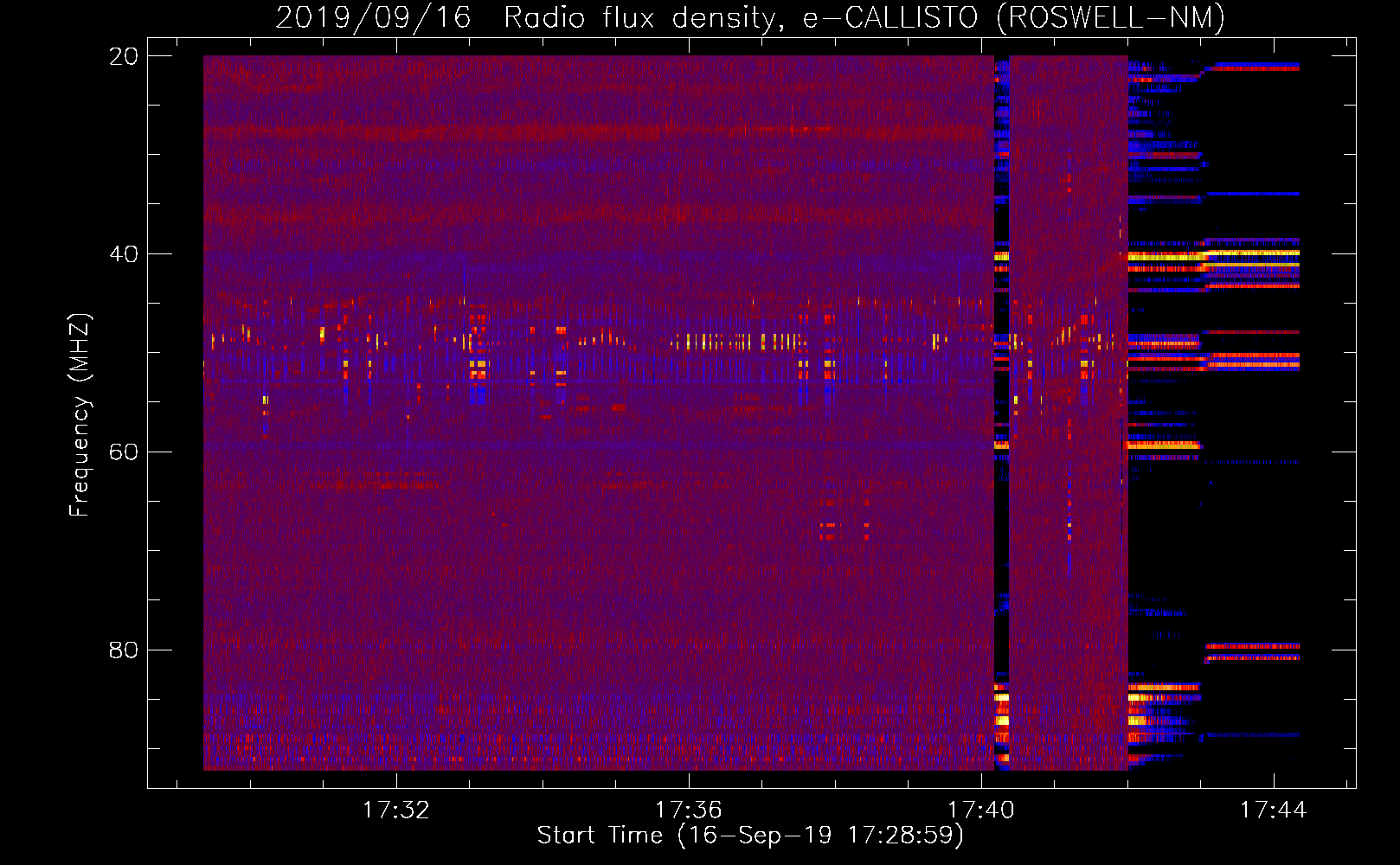Select the 40 frequency tick label
Image resolution: width=1400 pixels, height=865 pixels.
point(124,254)
